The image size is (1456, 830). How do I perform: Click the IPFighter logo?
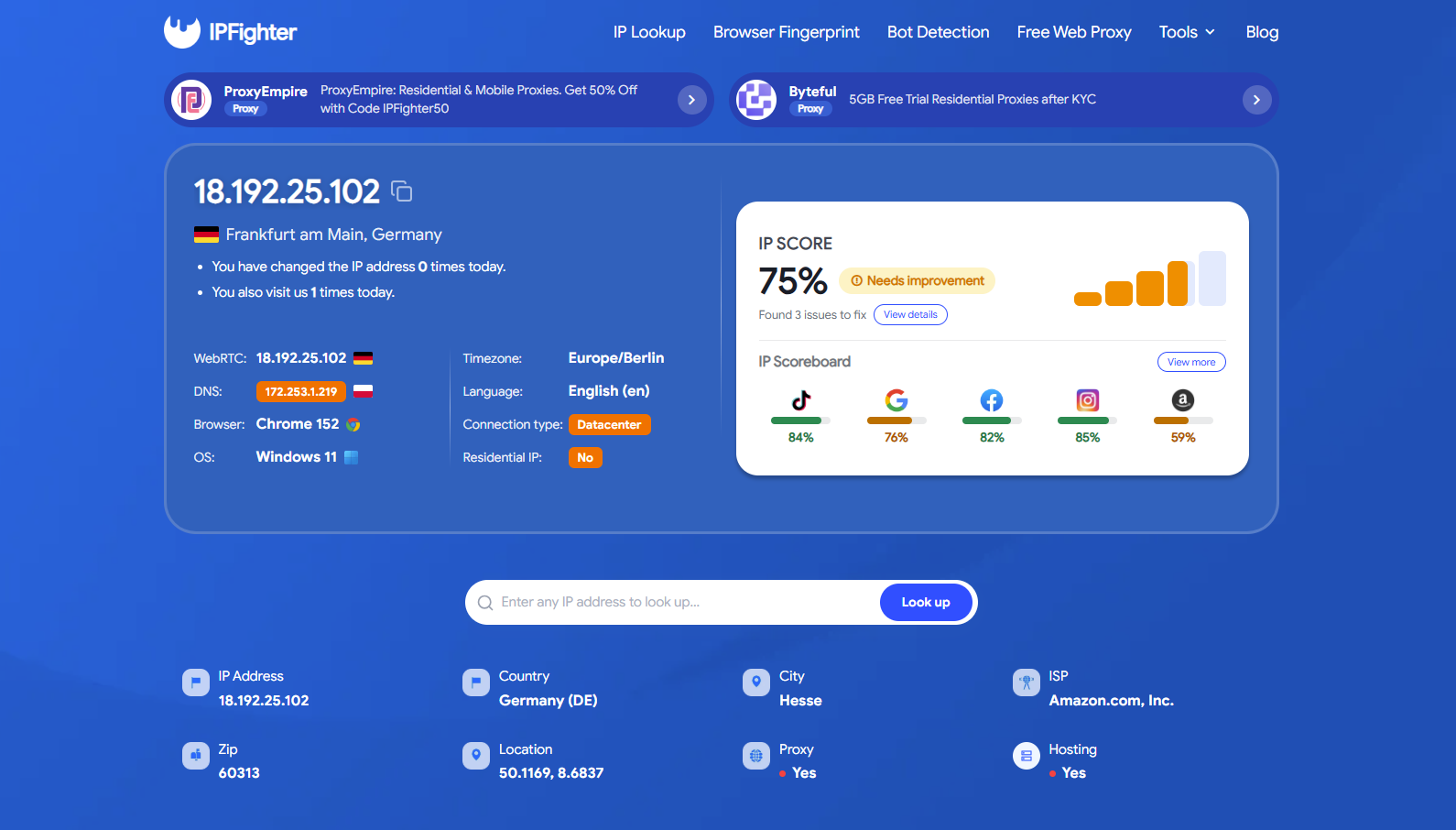pyautogui.click(x=230, y=32)
